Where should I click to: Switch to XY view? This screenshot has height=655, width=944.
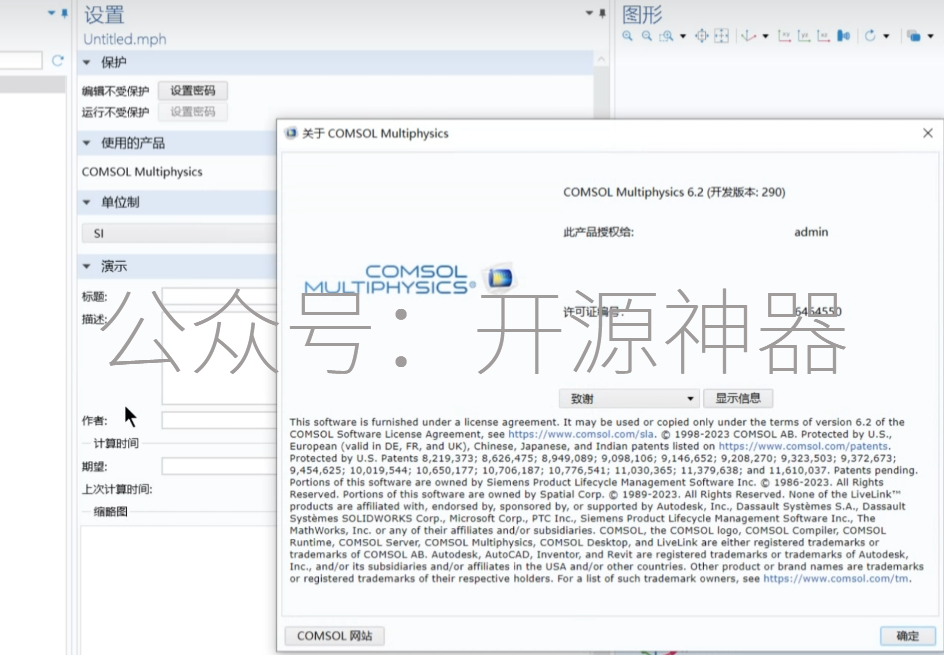[784, 36]
